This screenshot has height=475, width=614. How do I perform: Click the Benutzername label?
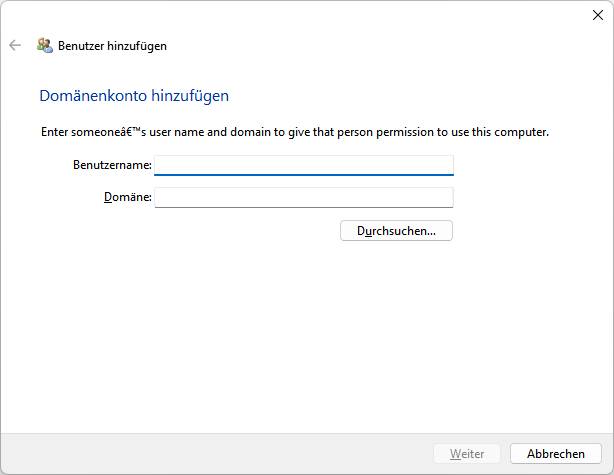(112, 165)
